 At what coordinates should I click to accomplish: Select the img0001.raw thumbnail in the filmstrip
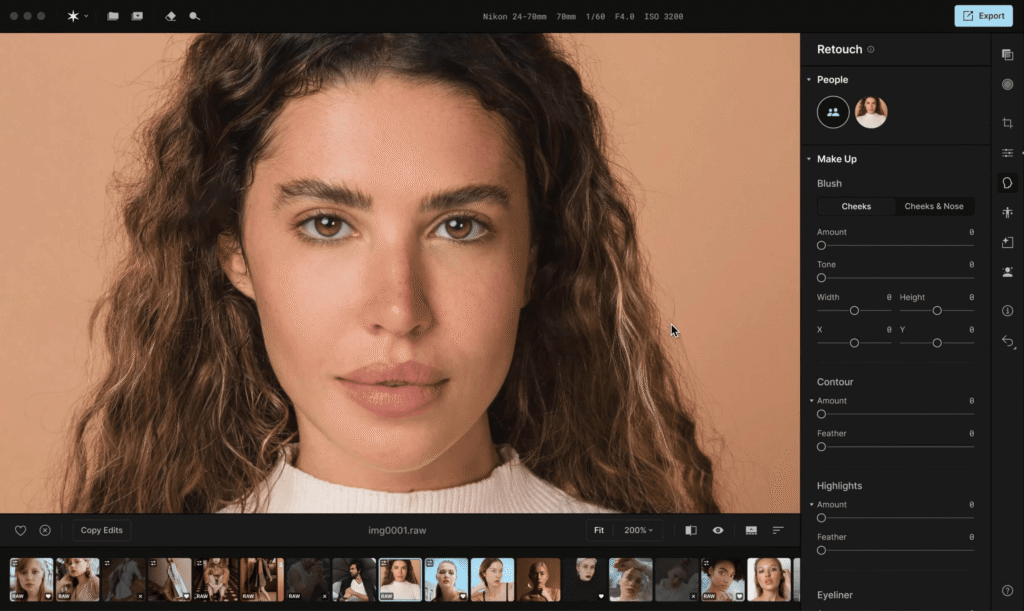coord(400,579)
